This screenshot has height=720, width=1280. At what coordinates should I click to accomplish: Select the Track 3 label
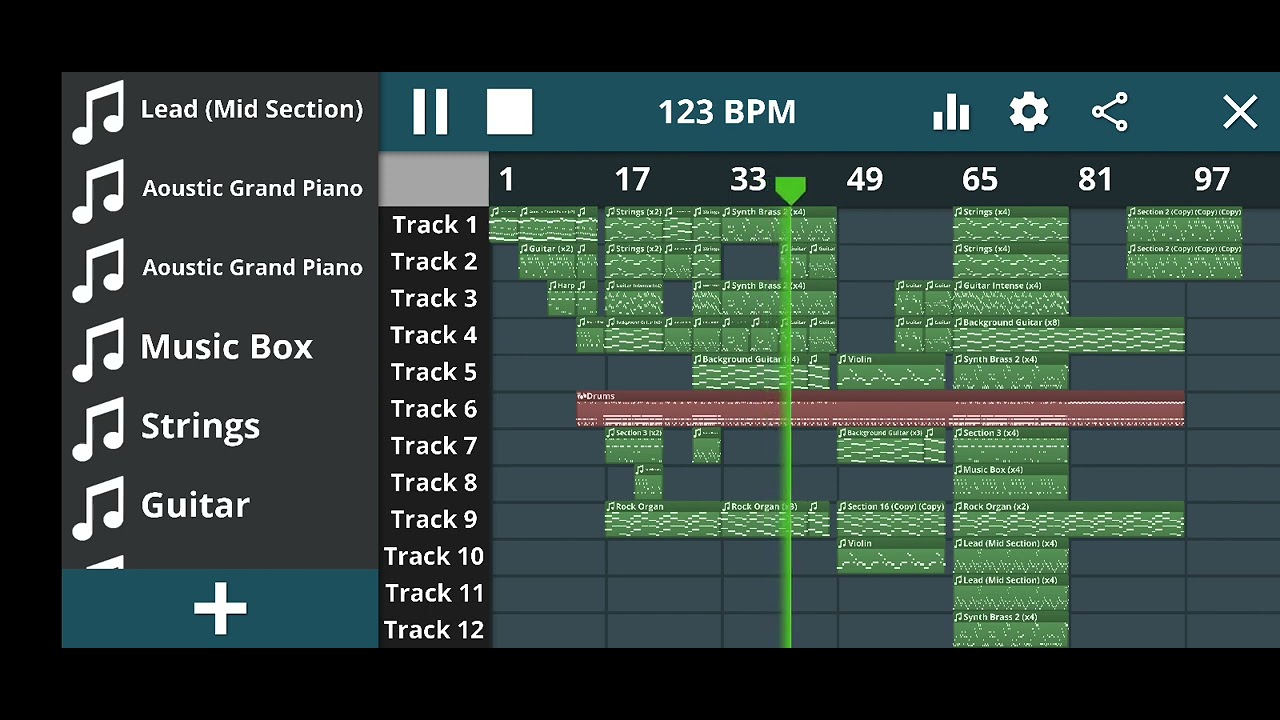(x=434, y=299)
